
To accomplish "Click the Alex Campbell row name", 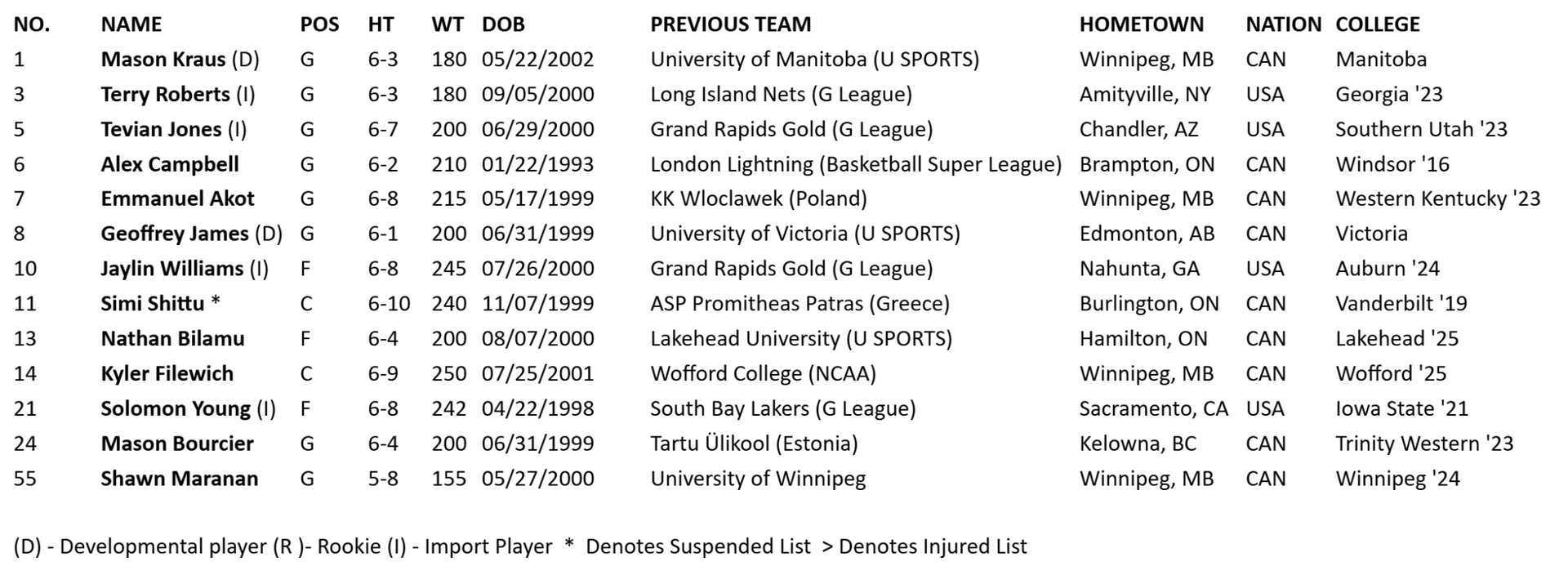I will coord(170,165).
